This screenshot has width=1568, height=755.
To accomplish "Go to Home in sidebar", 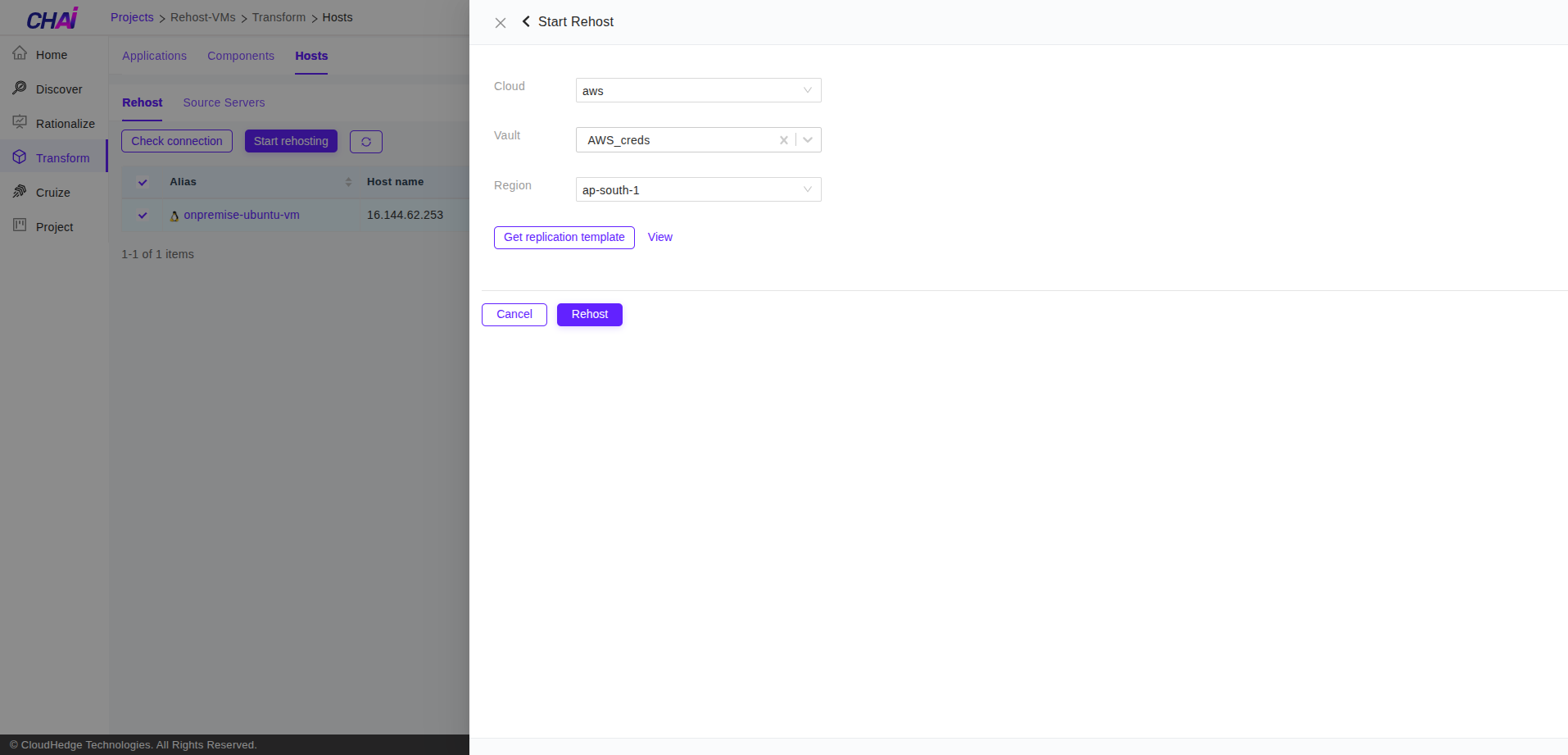I will (54, 55).
